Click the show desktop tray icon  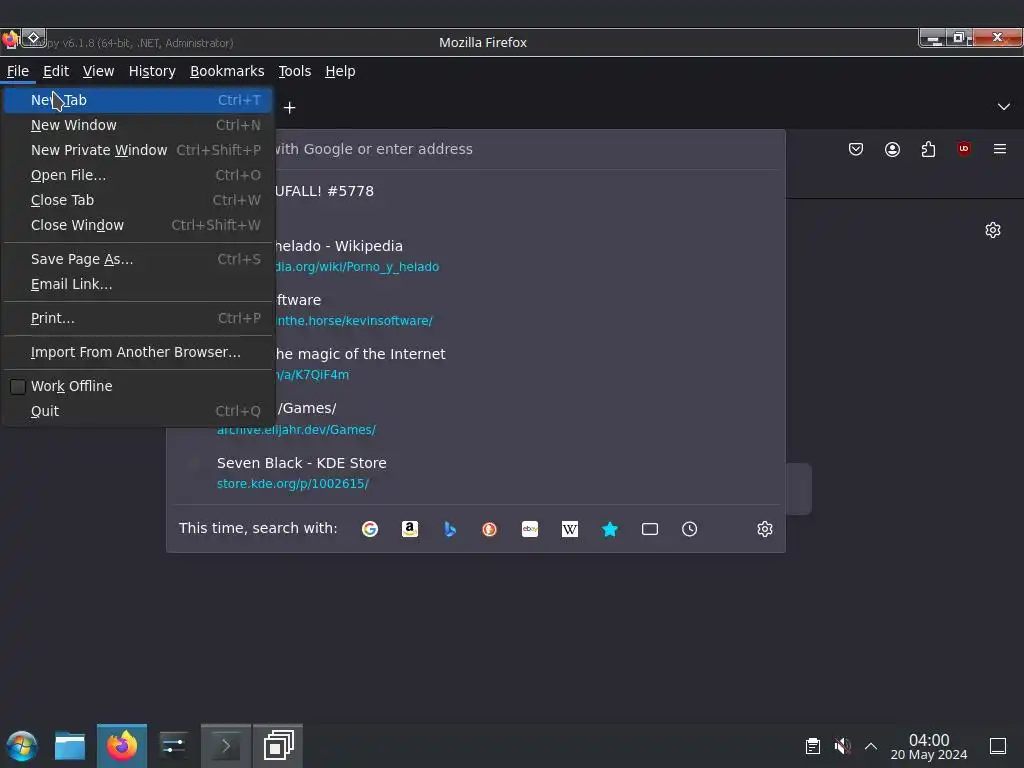[x=998, y=746]
